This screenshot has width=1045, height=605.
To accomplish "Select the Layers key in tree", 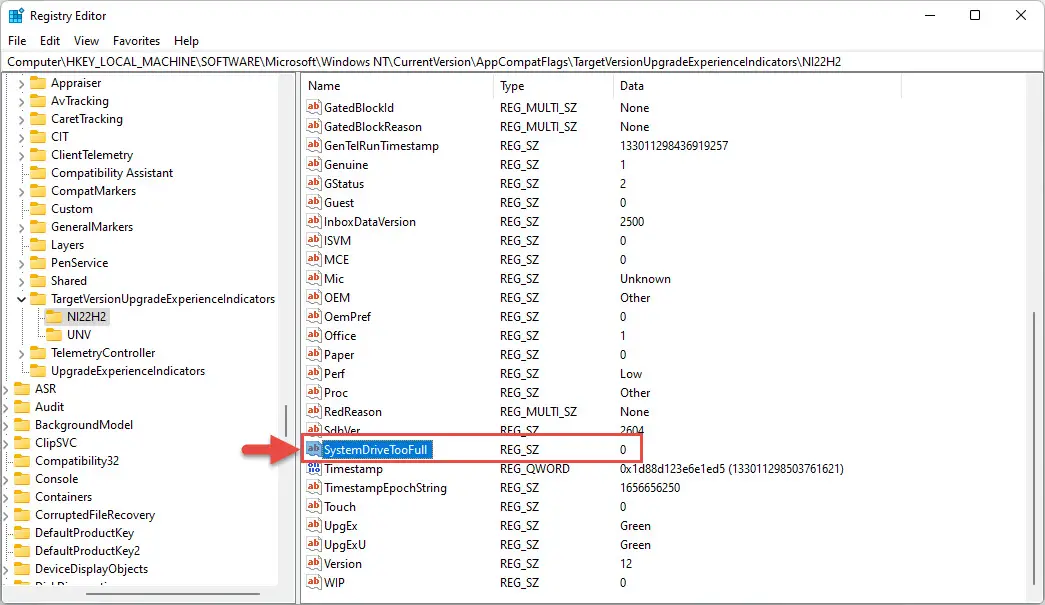I will coord(67,245).
